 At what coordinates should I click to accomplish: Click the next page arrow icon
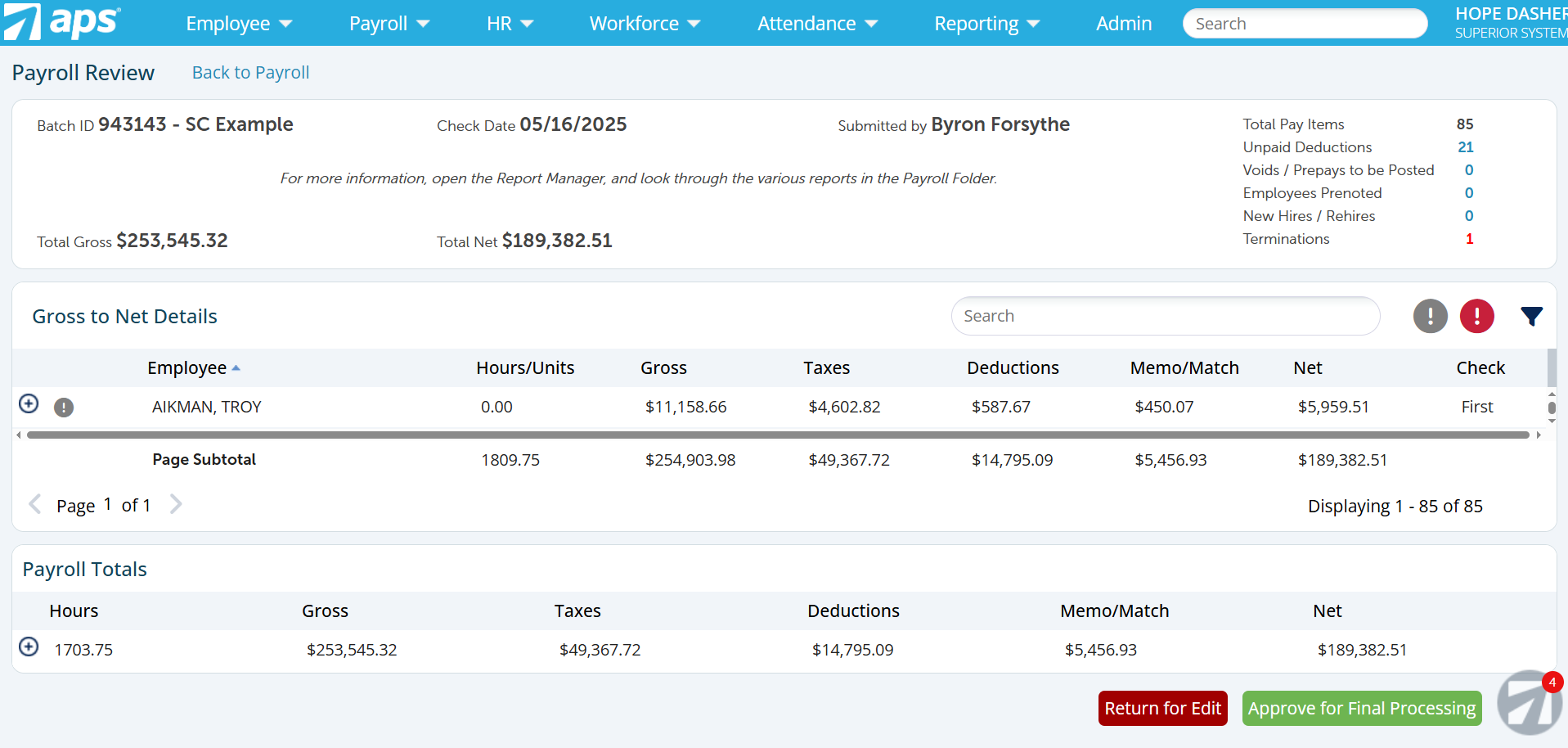176,504
